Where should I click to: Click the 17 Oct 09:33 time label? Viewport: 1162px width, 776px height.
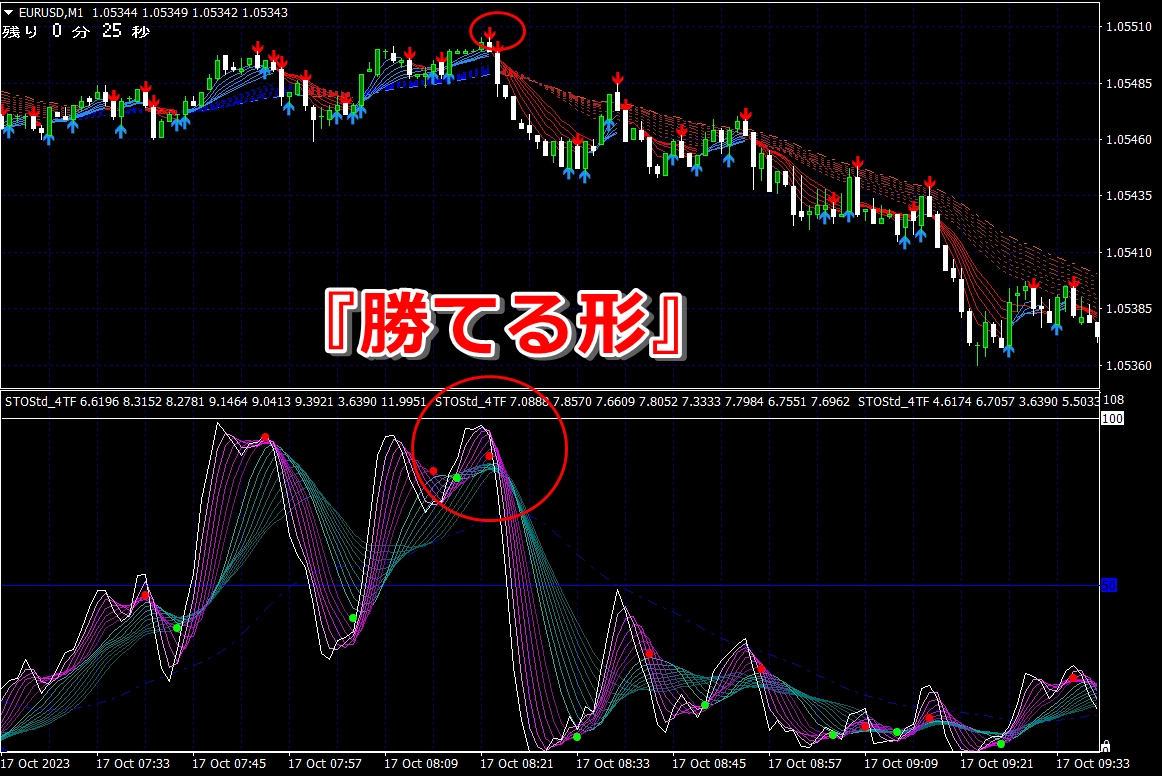1093,763
